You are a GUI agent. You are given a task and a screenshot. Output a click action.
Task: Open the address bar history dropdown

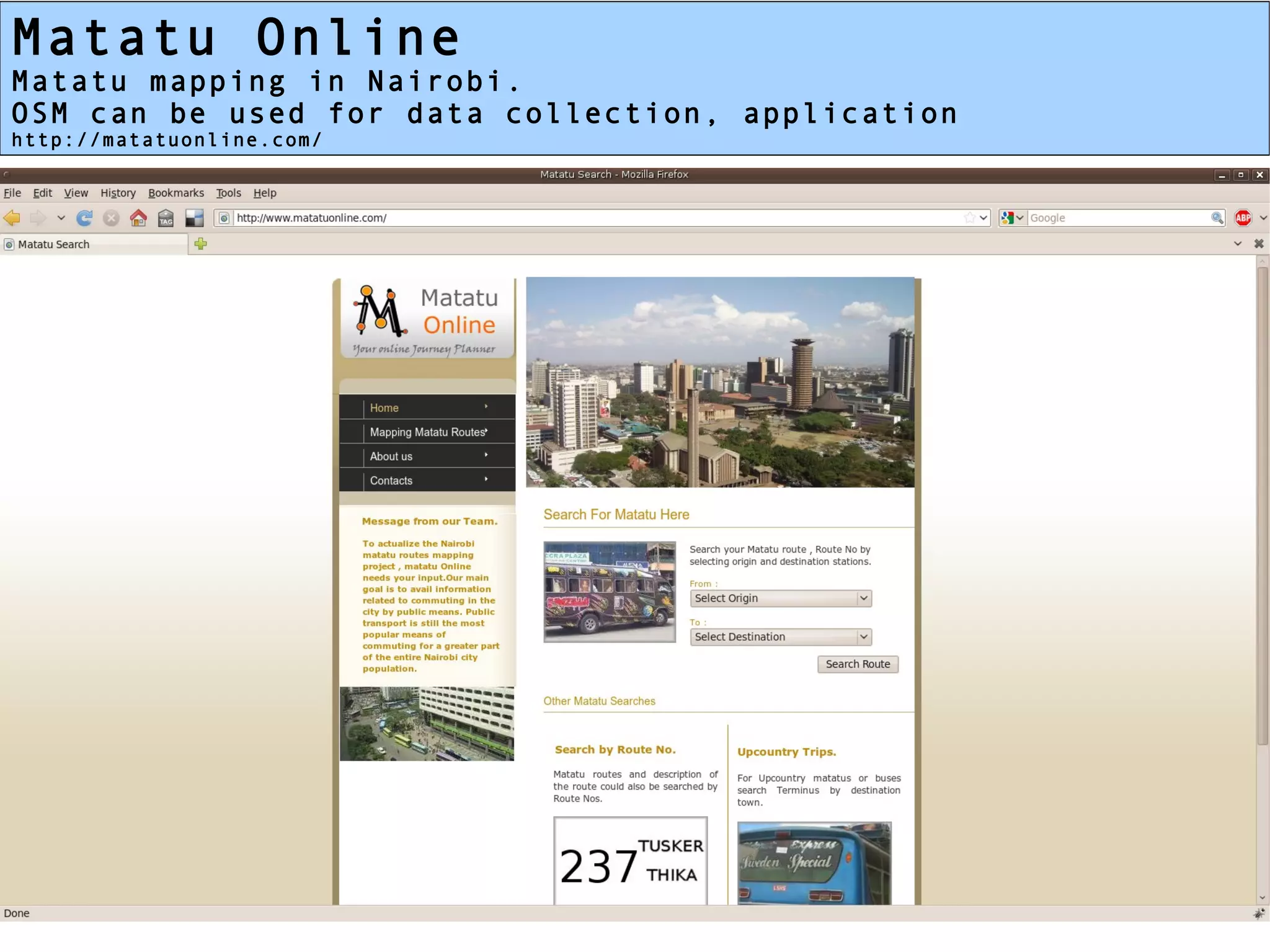(984, 218)
